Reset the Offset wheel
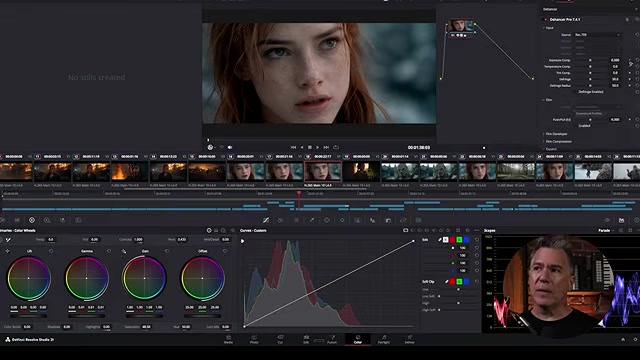 pos(225,251)
